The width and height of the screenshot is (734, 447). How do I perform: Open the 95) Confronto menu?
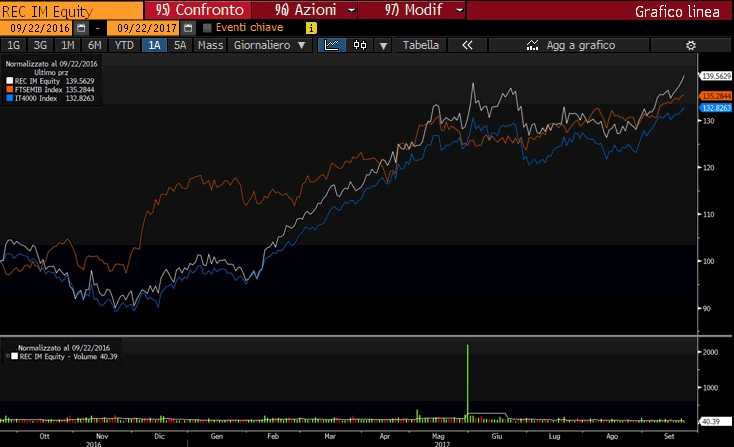[199, 10]
